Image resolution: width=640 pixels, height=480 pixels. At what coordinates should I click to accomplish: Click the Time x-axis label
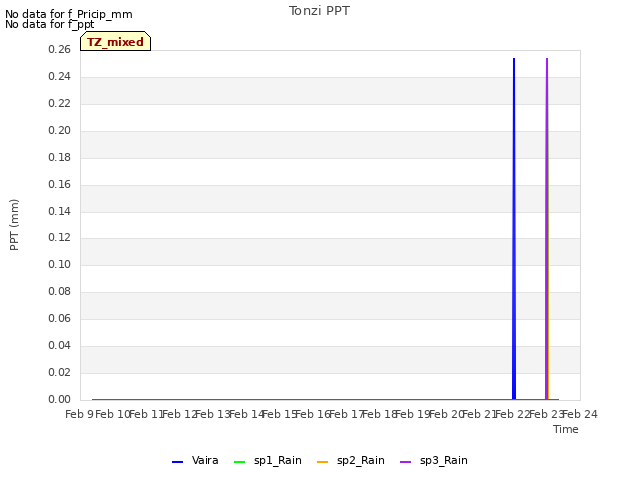pyautogui.click(x=566, y=429)
